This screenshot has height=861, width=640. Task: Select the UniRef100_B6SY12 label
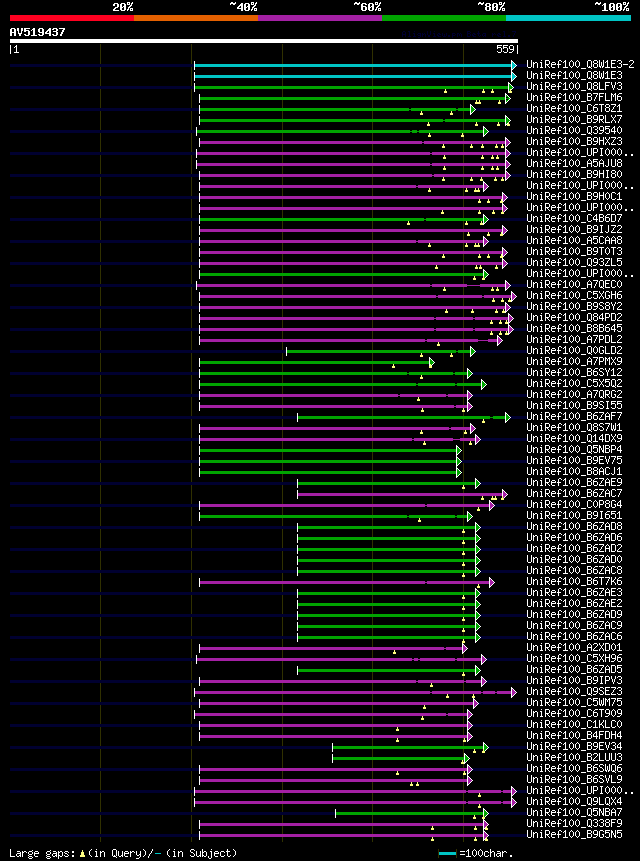coord(575,372)
